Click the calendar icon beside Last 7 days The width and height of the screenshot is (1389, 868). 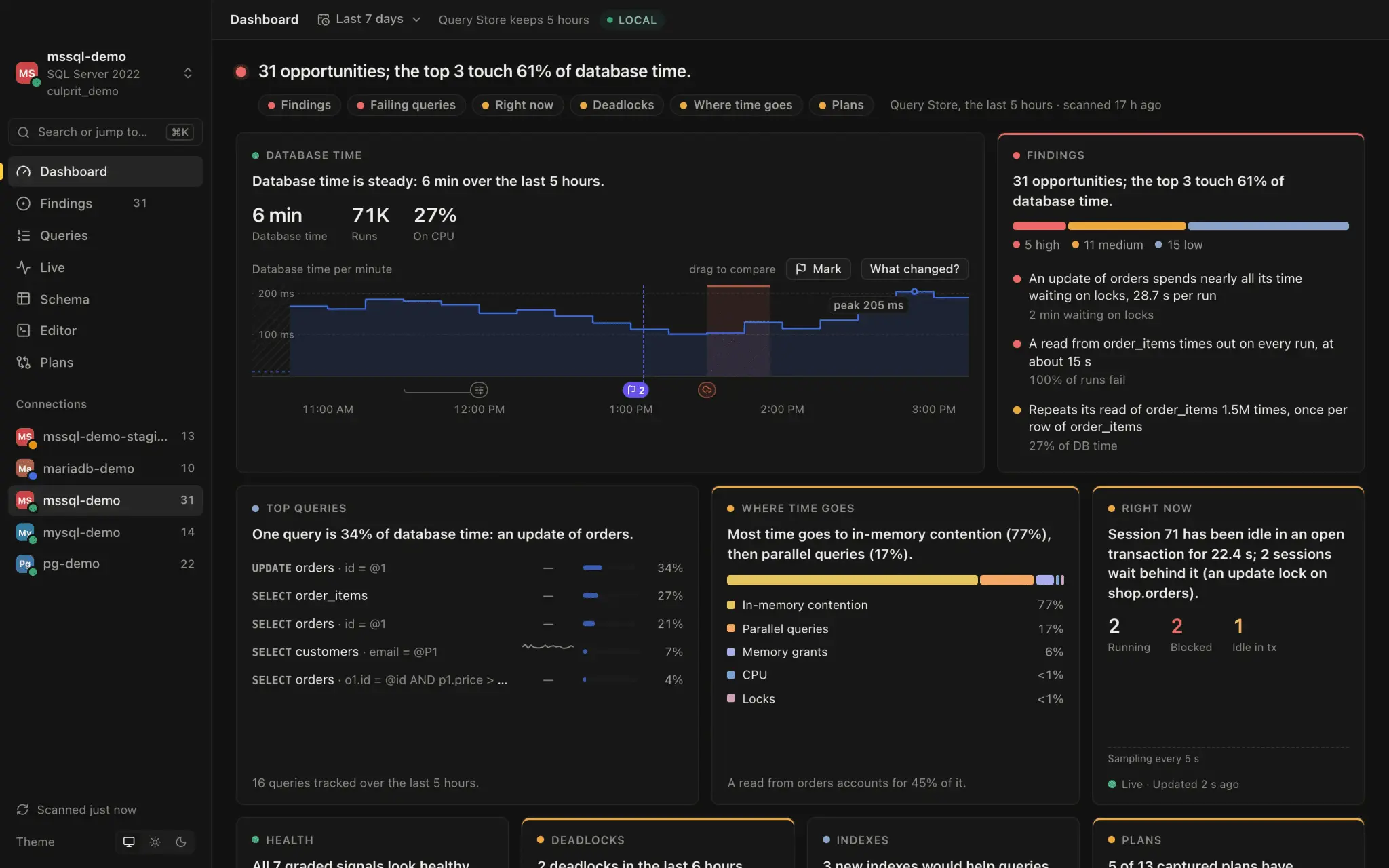[x=324, y=20]
